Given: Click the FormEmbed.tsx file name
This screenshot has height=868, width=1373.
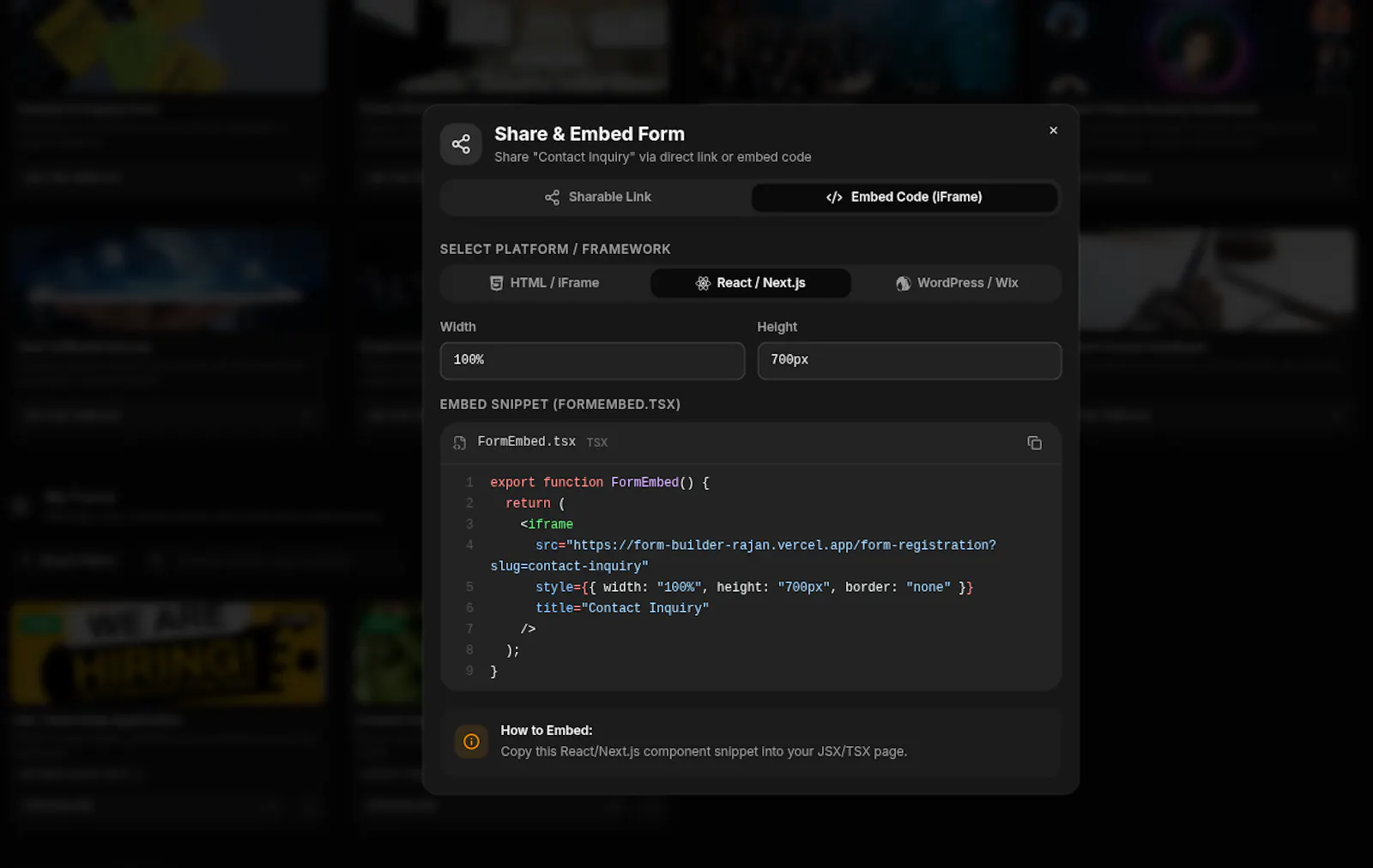Looking at the screenshot, I should click(x=526, y=442).
